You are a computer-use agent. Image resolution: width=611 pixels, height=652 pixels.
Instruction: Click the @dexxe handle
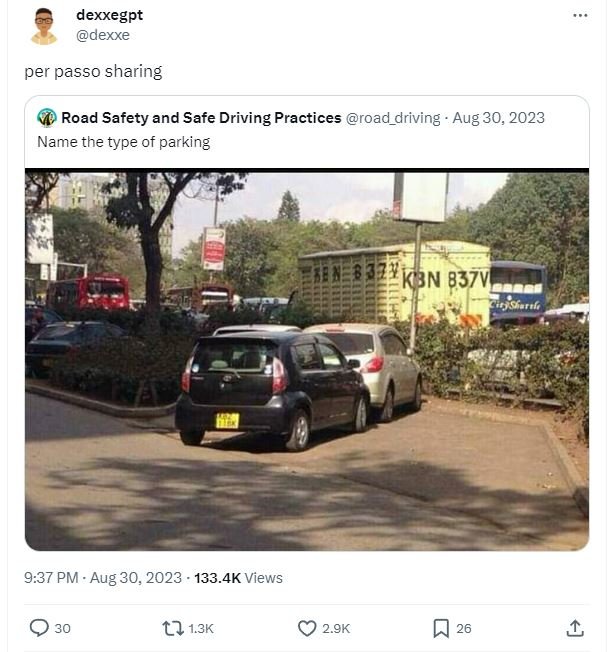(103, 35)
